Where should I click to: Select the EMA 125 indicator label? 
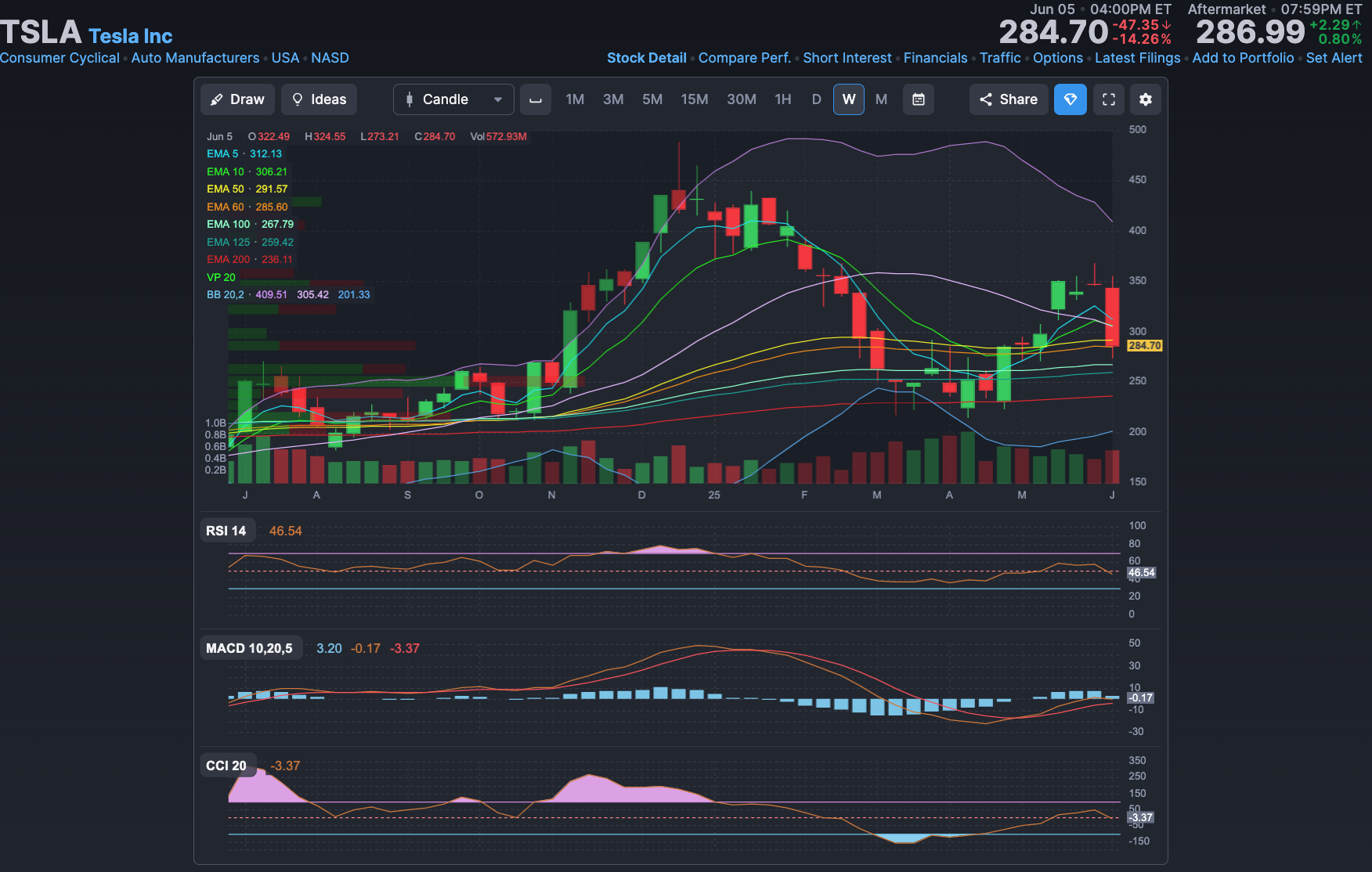[x=229, y=242]
